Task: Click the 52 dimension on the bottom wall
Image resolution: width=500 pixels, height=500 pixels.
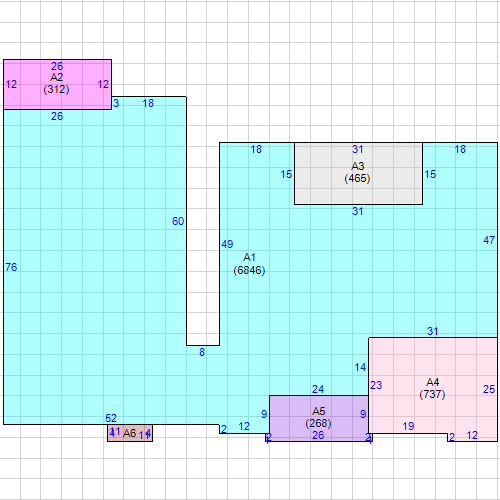Action: [111, 418]
